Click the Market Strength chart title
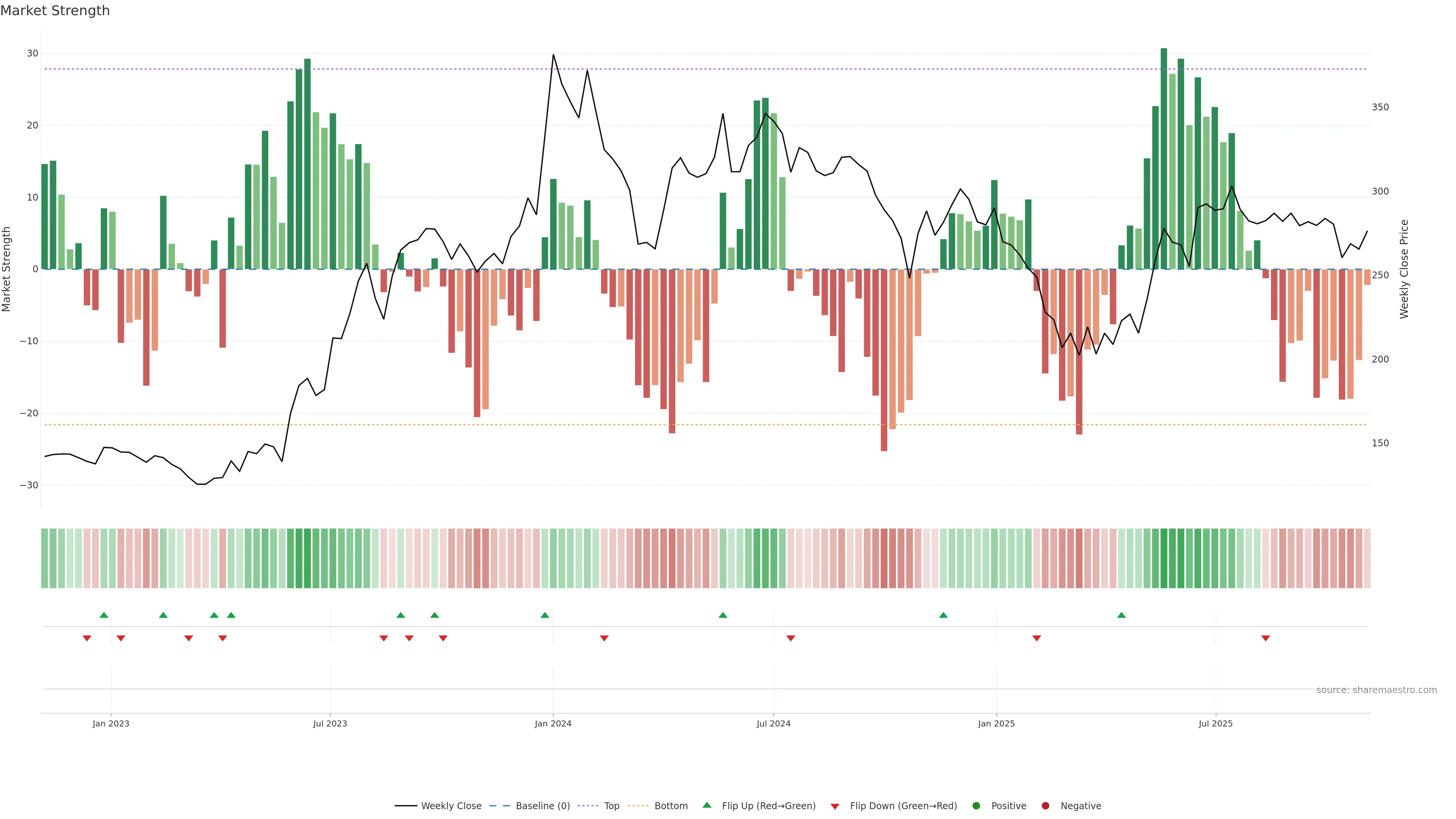The width and height of the screenshot is (1456, 819). click(x=55, y=11)
